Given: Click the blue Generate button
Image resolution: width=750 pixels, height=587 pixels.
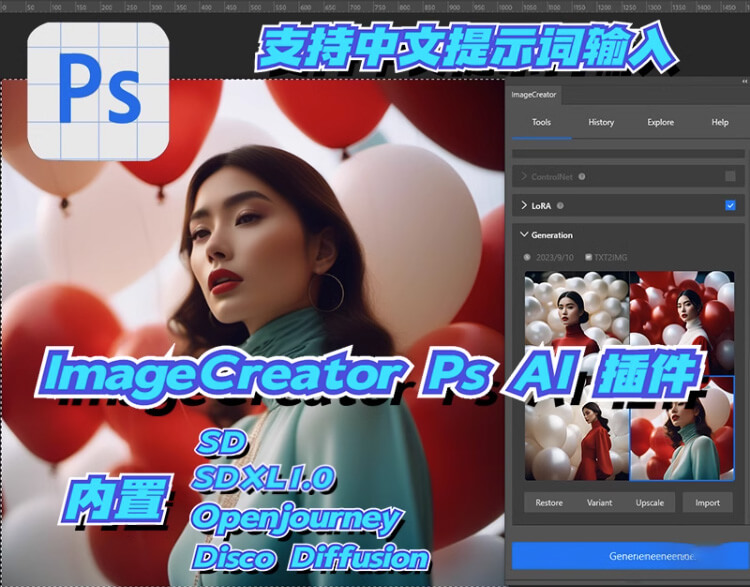Looking at the screenshot, I should pyautogui.click(x=630, y=556).
